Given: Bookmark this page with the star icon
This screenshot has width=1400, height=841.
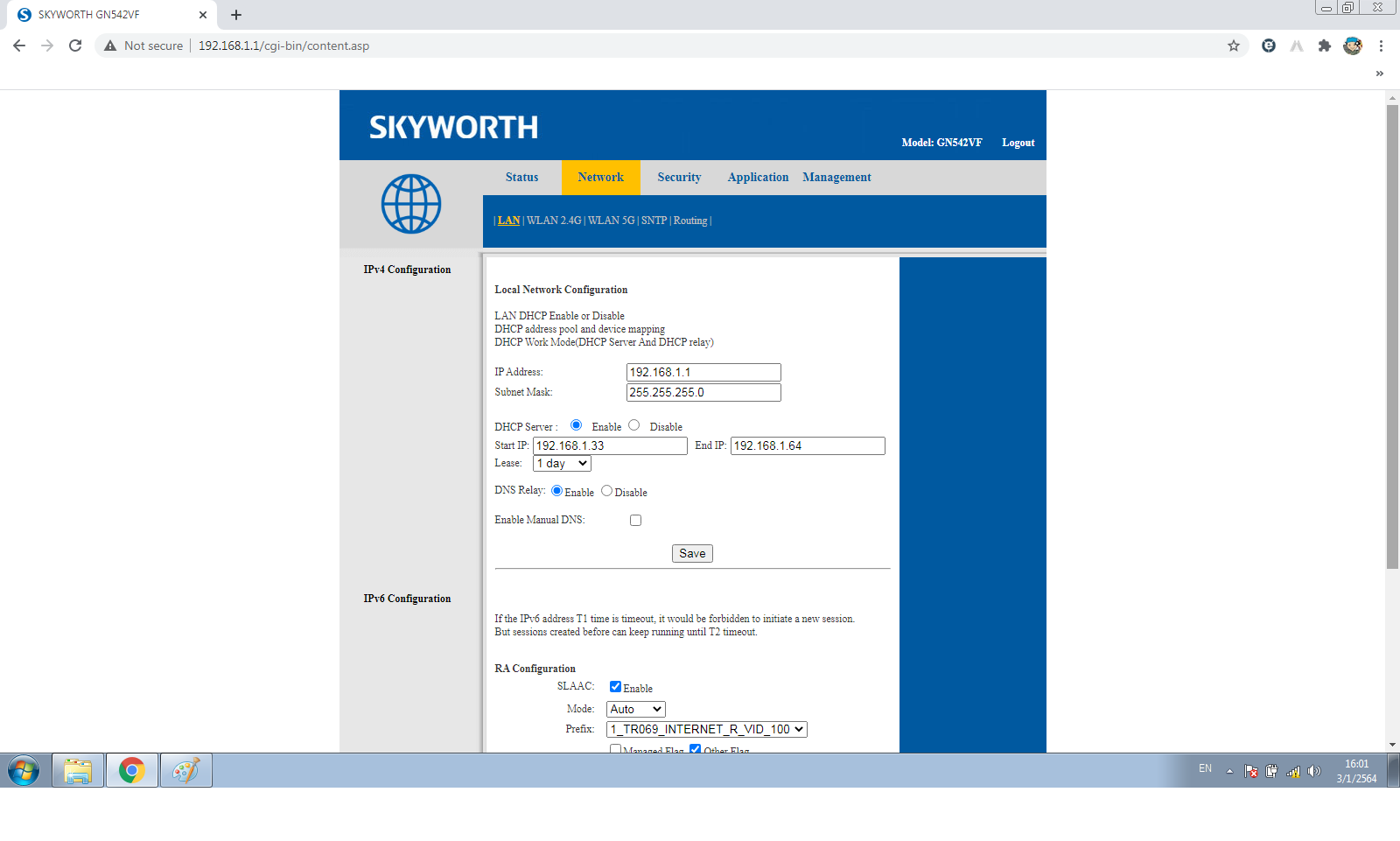Looking at the screenshot, I should (x=1234, y=46).
